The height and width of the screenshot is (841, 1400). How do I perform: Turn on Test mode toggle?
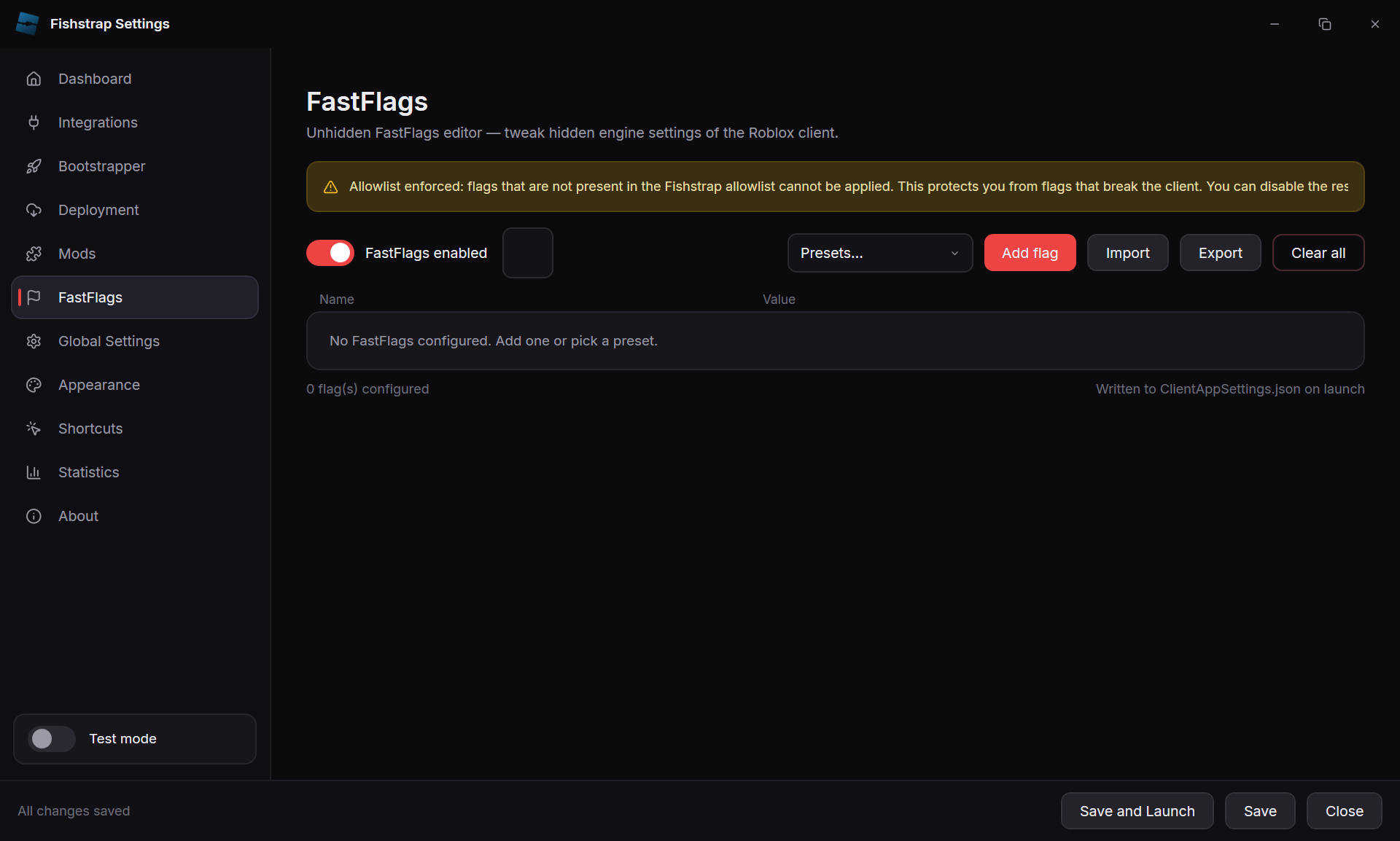51,739
